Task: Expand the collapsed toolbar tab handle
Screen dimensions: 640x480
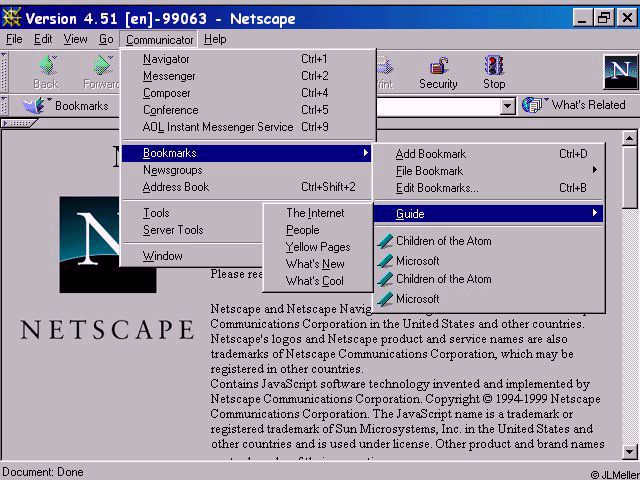Action: coord(19,123)
